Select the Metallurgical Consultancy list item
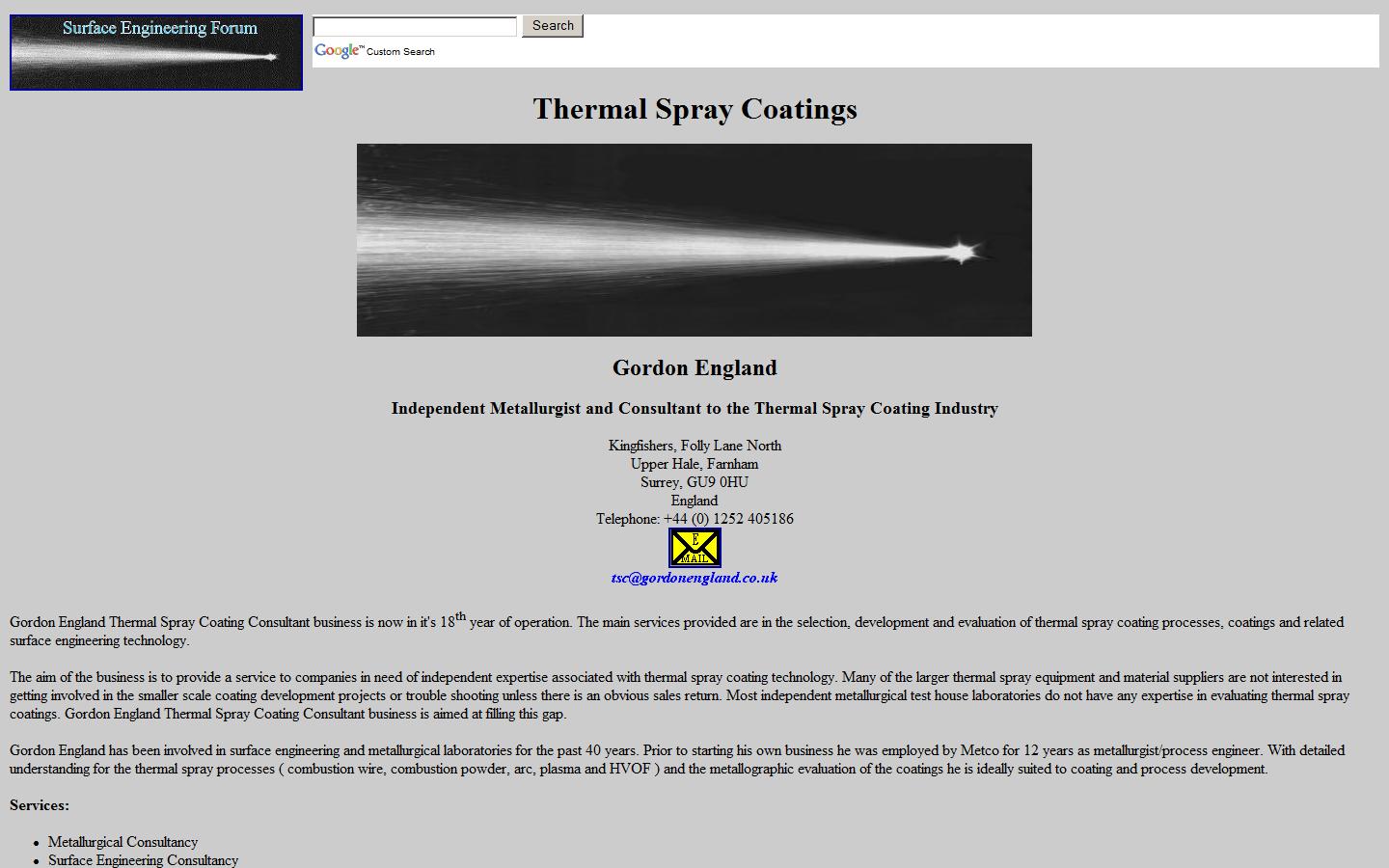Image resolution: width=1389 pixels, height=868 pixels. [x=123, y=842]
